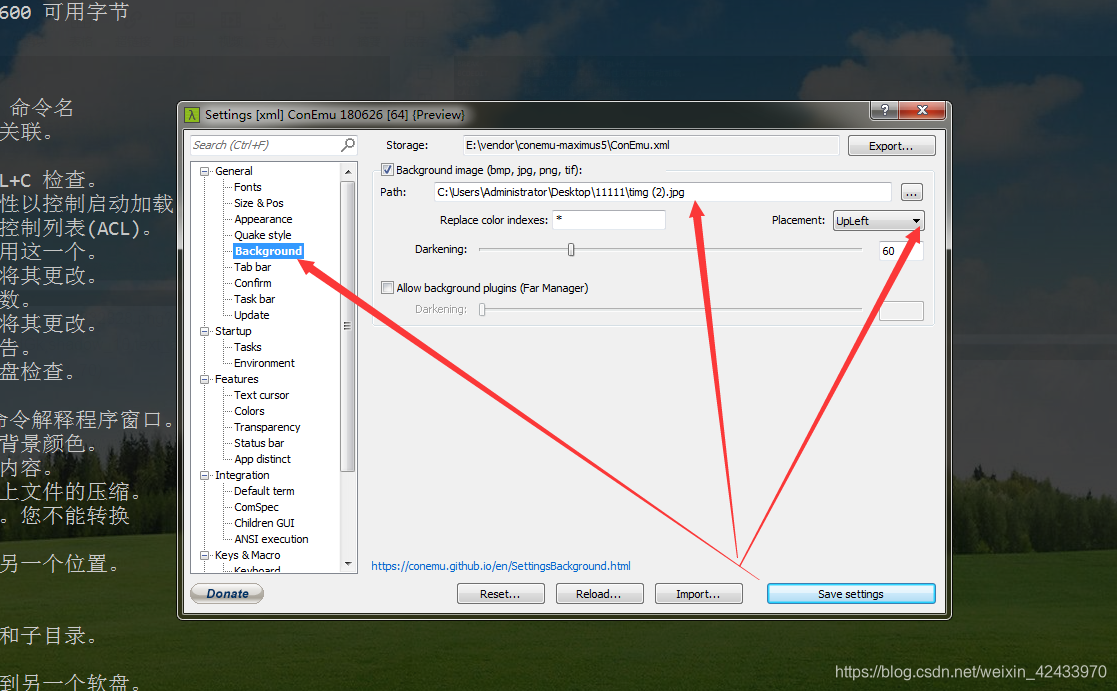Click the Darkening value field showing 60
Viewport: 1117px width, 691px height.
click(901, 251)
